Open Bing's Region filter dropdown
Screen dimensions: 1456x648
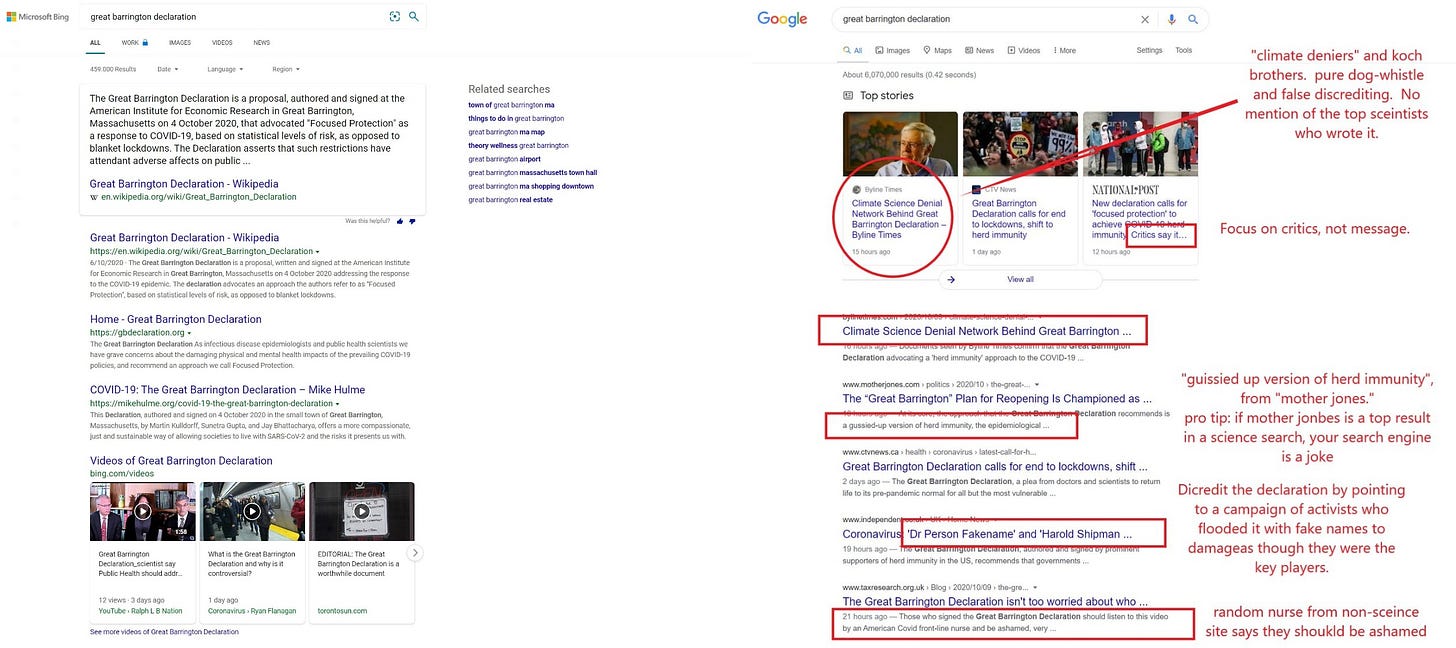tap(286, 69)
